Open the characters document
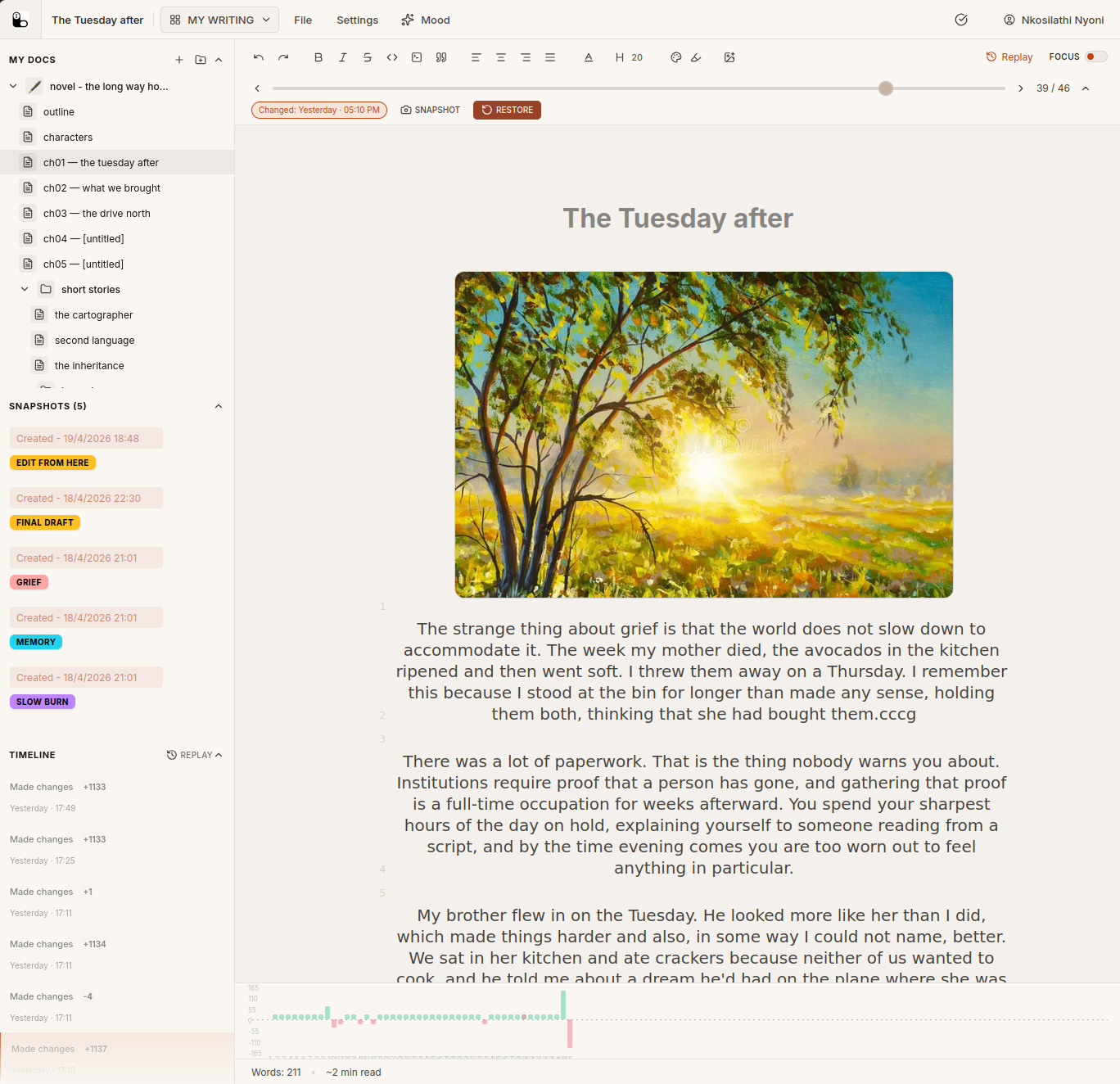The width and height of the screenshot is (1120, 1084). [117, 137]
